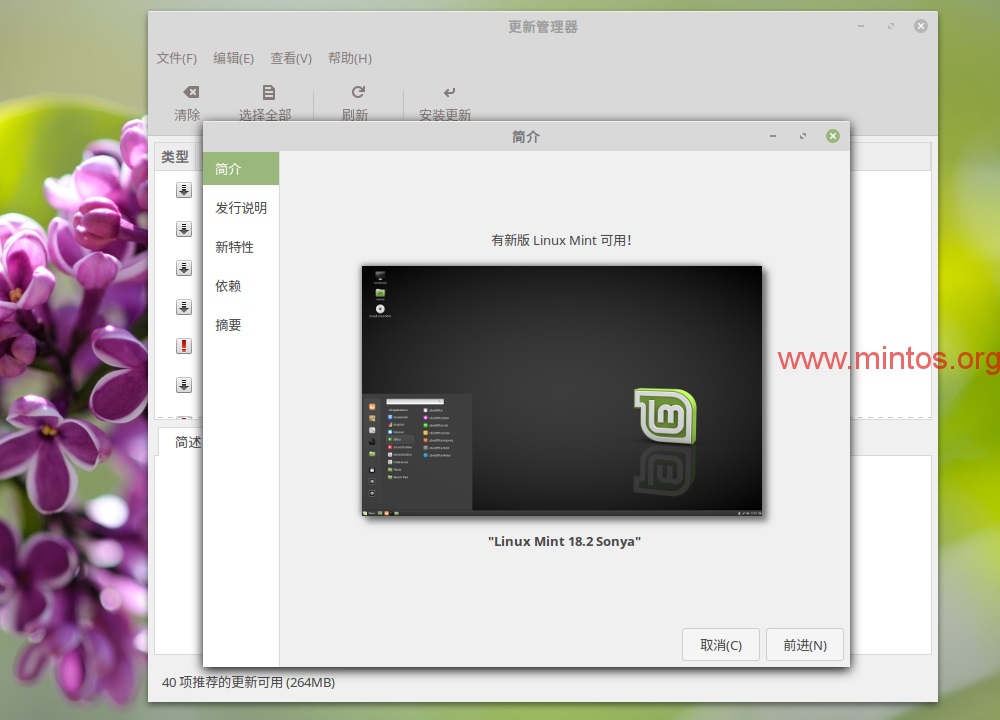
Task: Click the 前进(N) button
Action: [805, 645]
